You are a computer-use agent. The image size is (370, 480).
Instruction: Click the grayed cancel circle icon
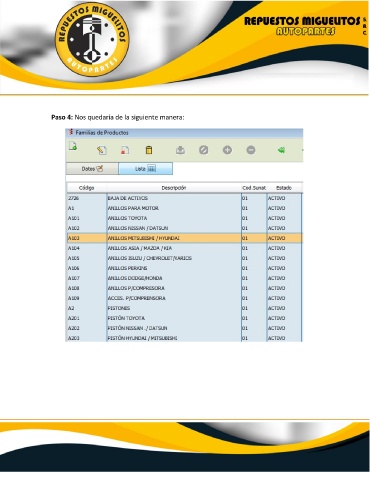tap(204, 150)
